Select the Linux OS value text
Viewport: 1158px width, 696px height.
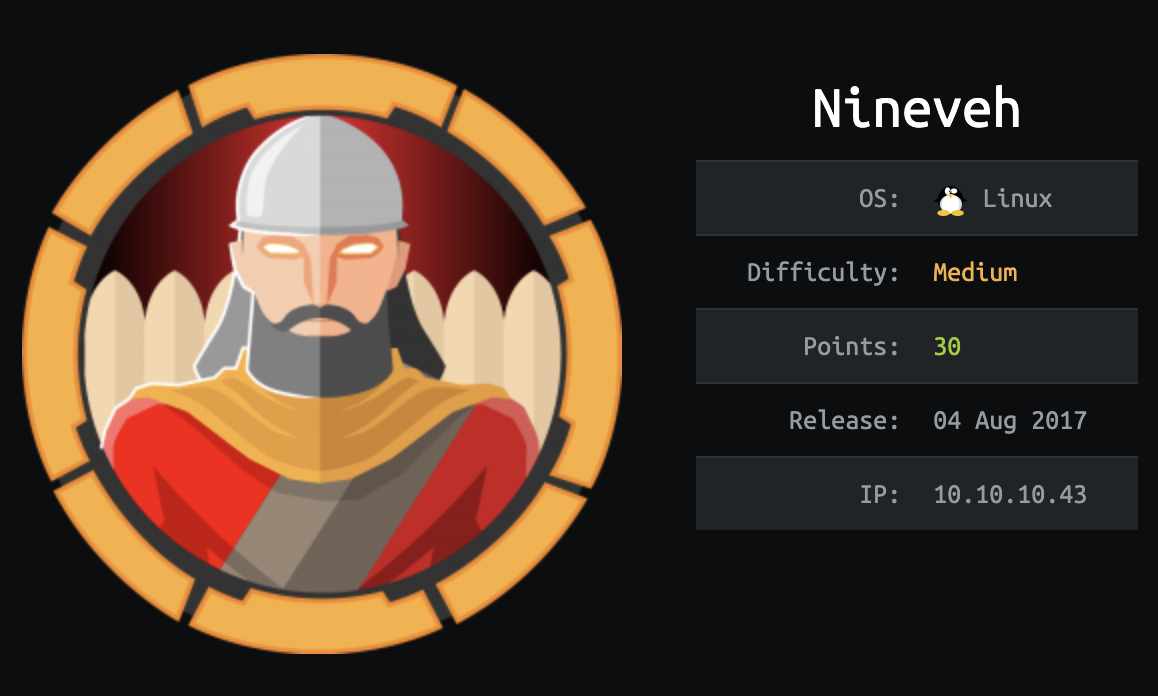[1017, 199]
